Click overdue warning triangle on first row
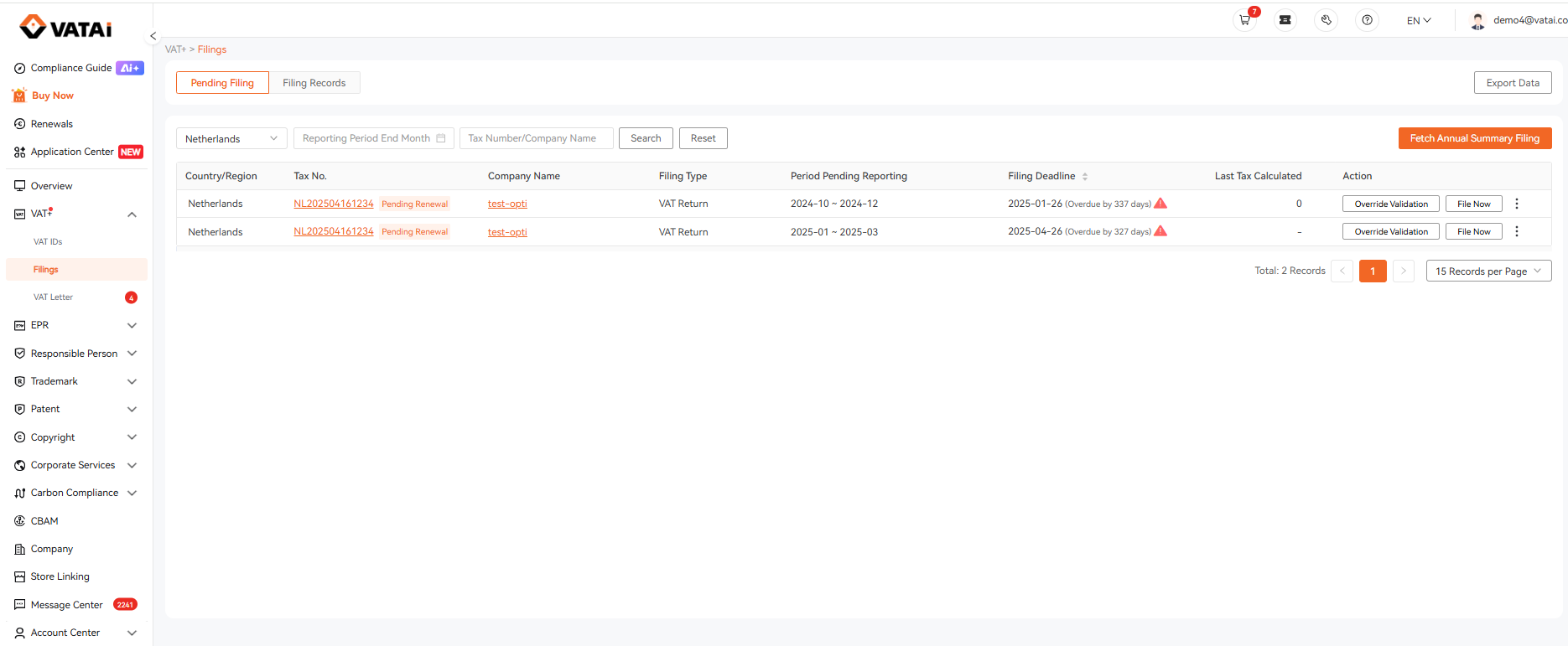The image size is (1568, 646). (x=1160, y=204)
